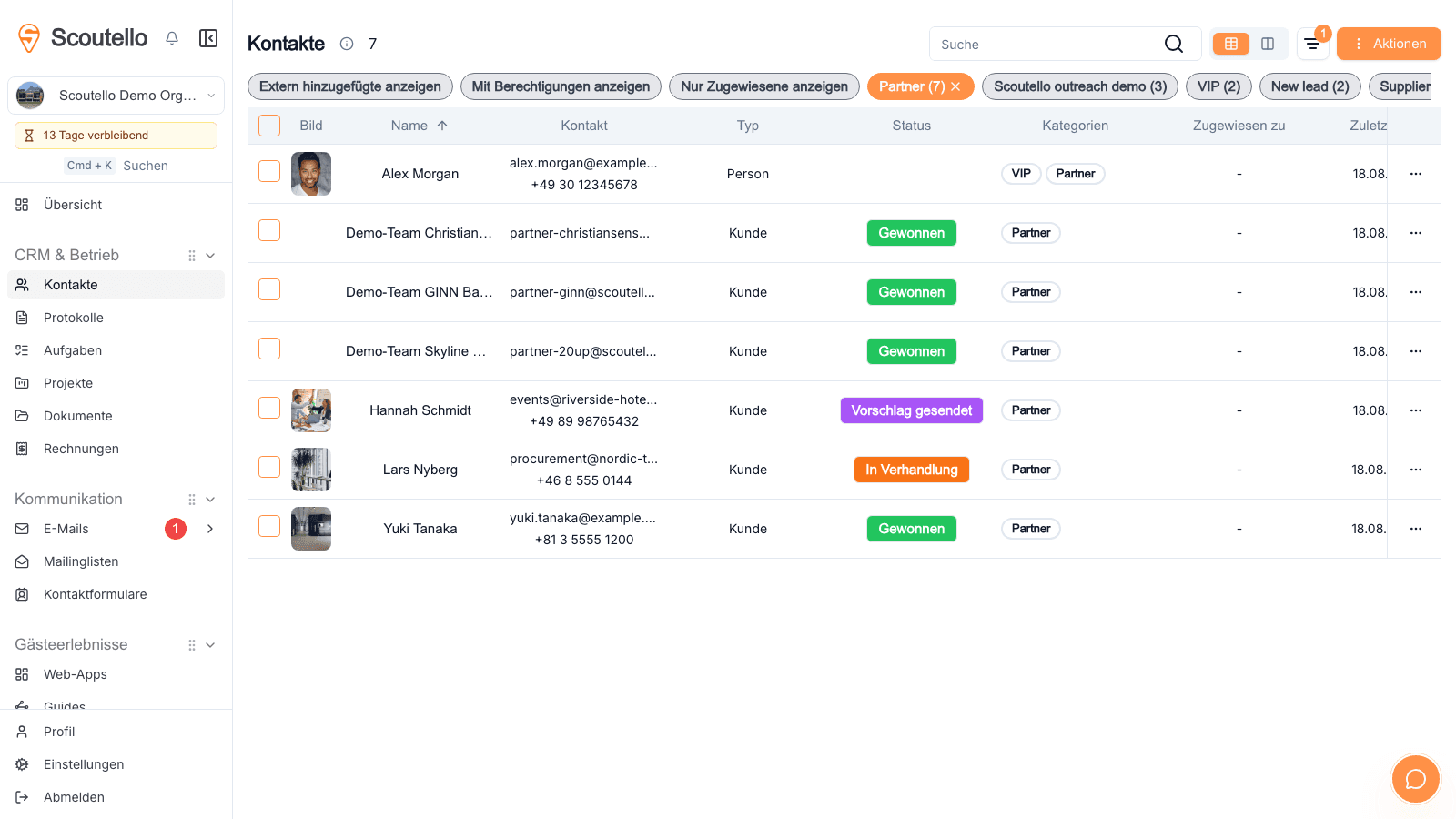
Task: Collapse the sidebar panel icon
Action: (x=208, y=38)
